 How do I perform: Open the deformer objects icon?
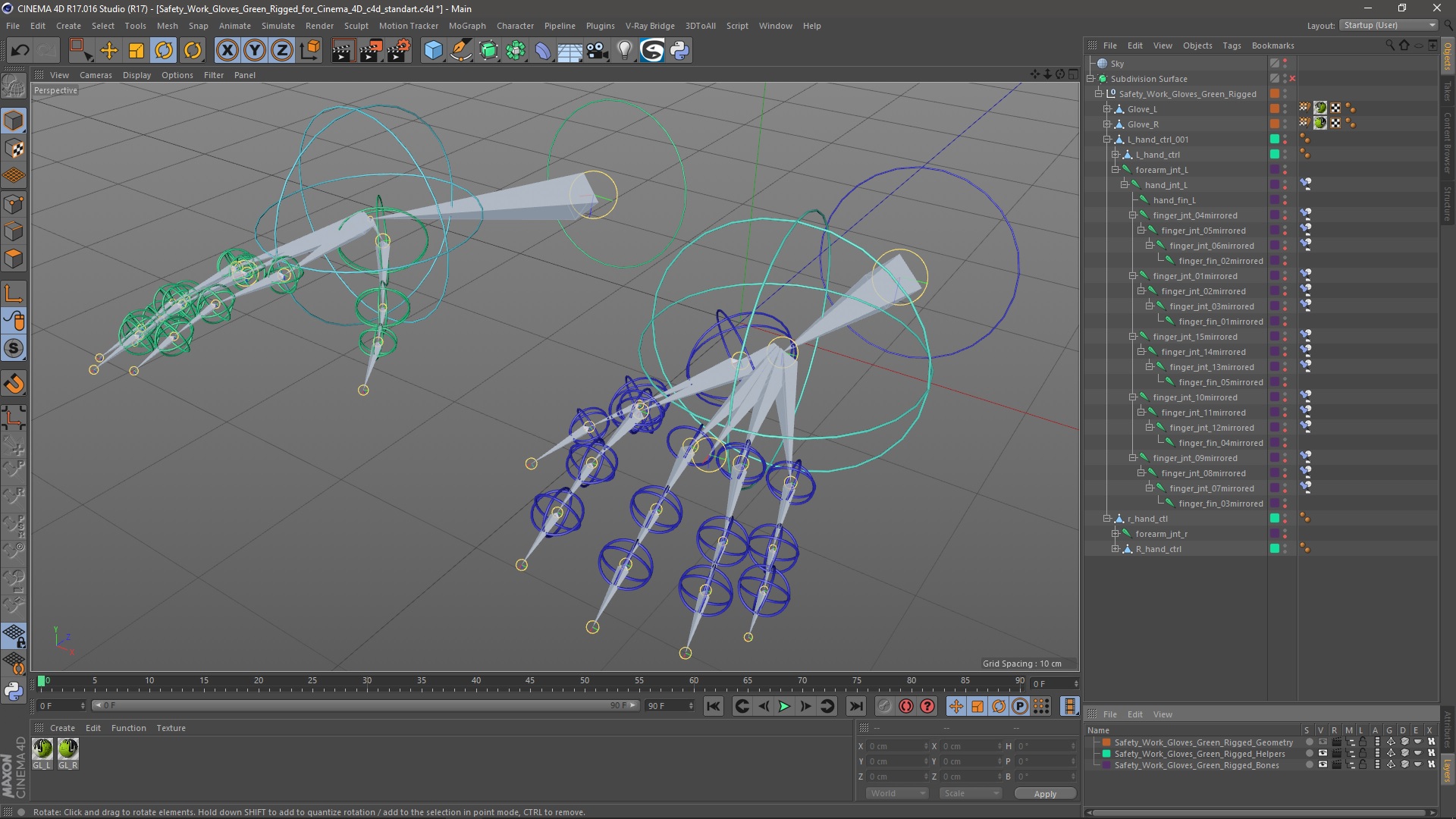coord(543,51)
